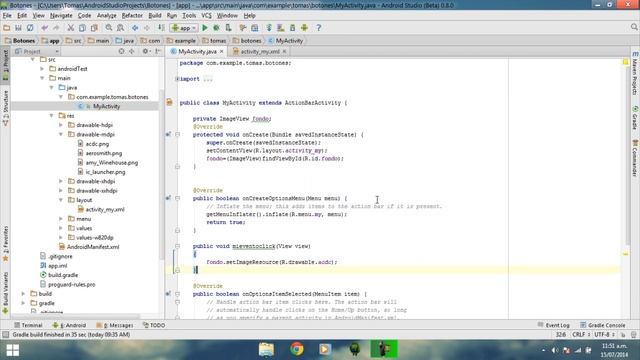The image size is (640, 360).
Task: Click the Make Project icon
Action: pyautogui.click(x=161, y=28)
